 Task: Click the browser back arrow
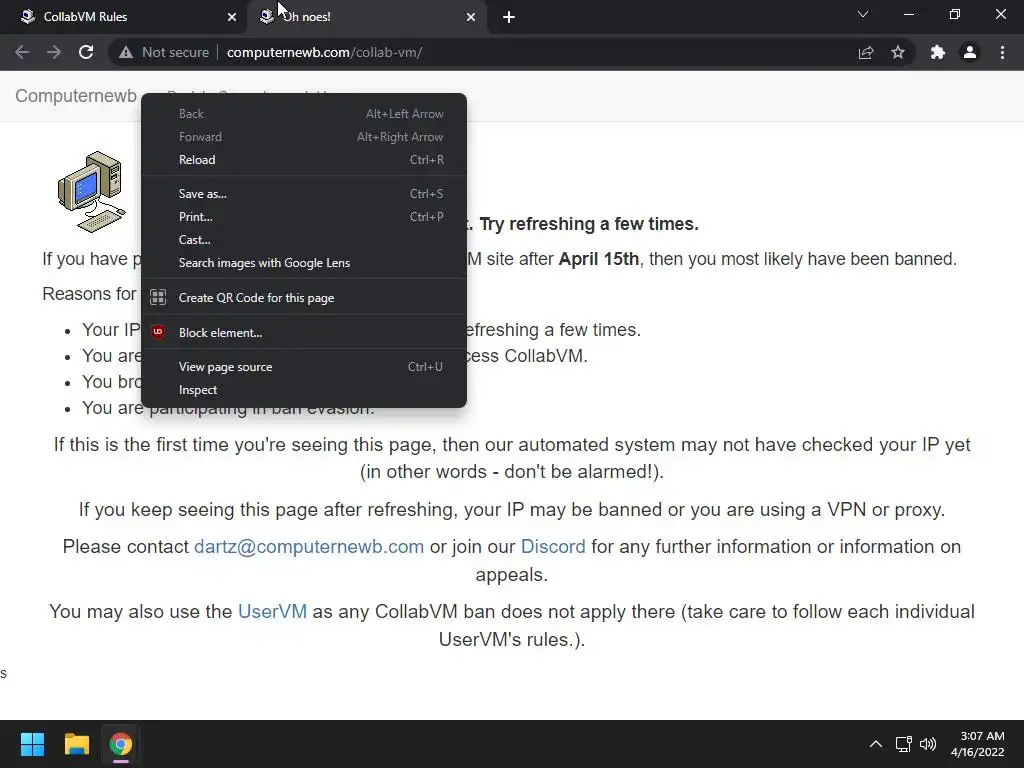22,52
